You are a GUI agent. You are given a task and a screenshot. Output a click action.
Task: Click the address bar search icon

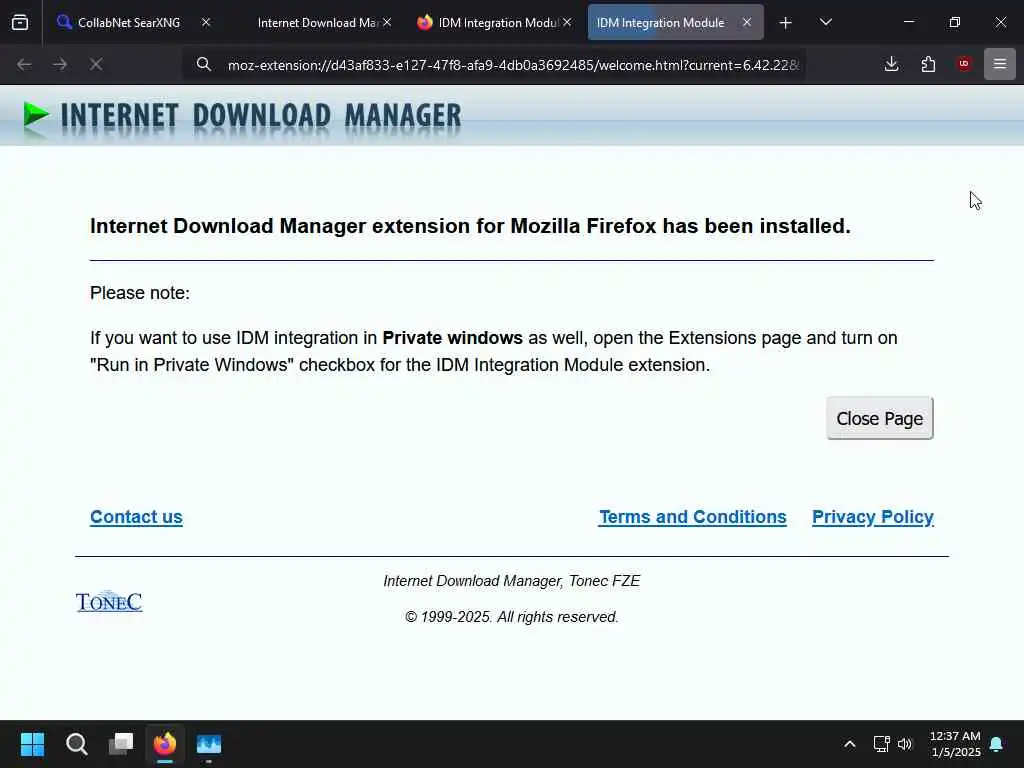click(x=204, y=64)
